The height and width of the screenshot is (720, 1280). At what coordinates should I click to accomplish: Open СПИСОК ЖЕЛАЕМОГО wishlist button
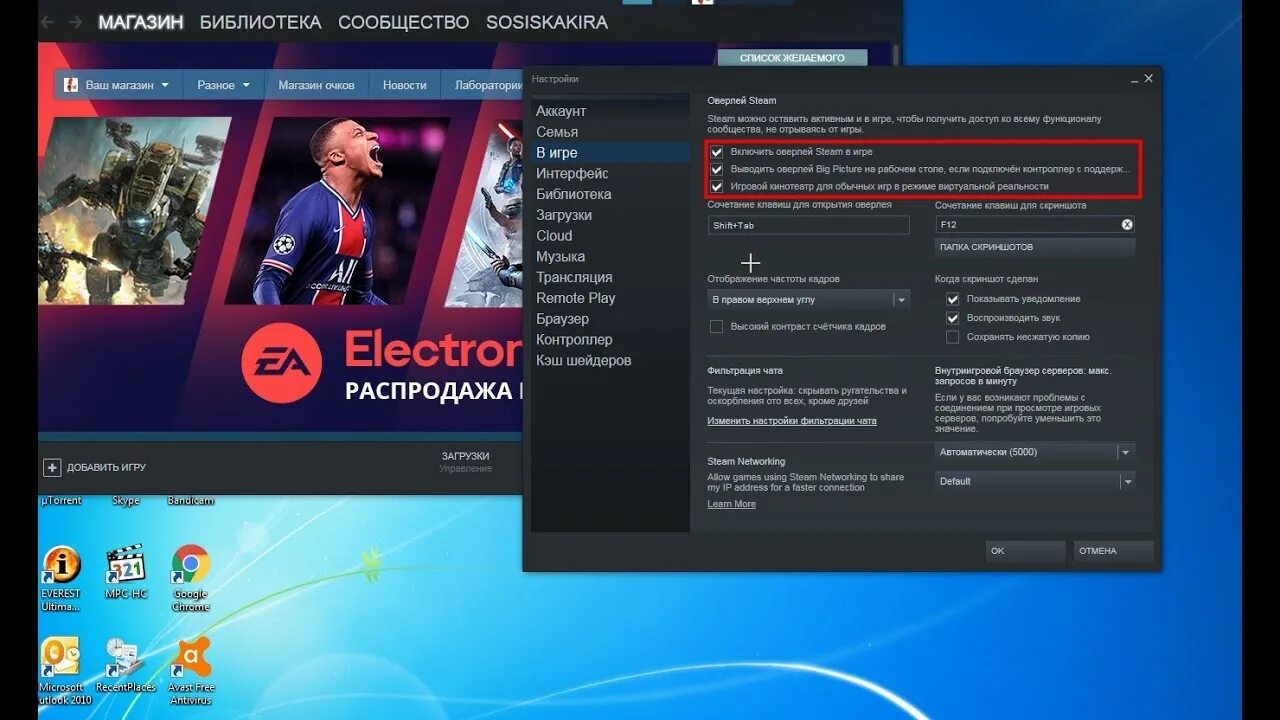(792, 58)
